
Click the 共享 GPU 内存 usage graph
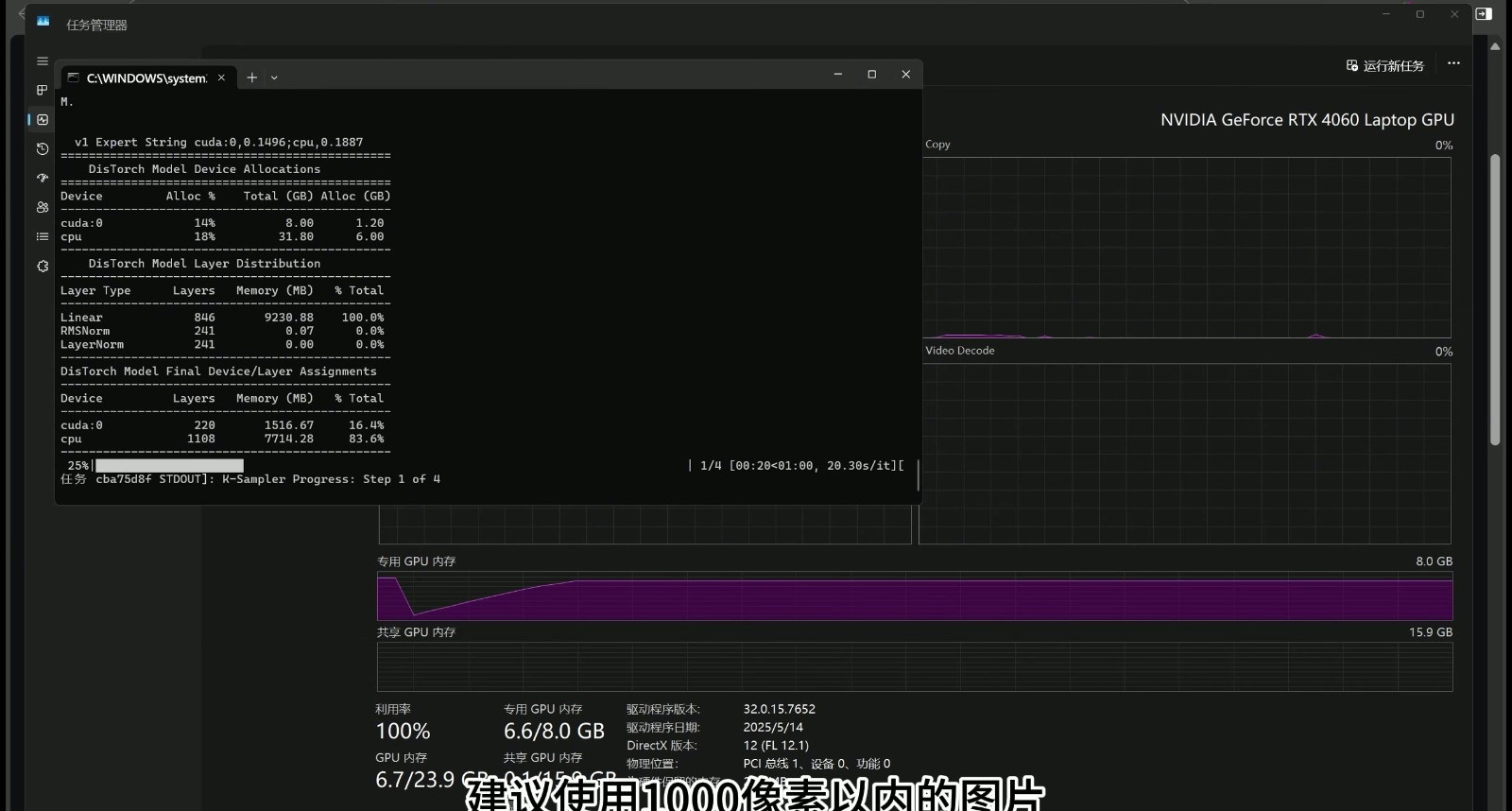915,667
